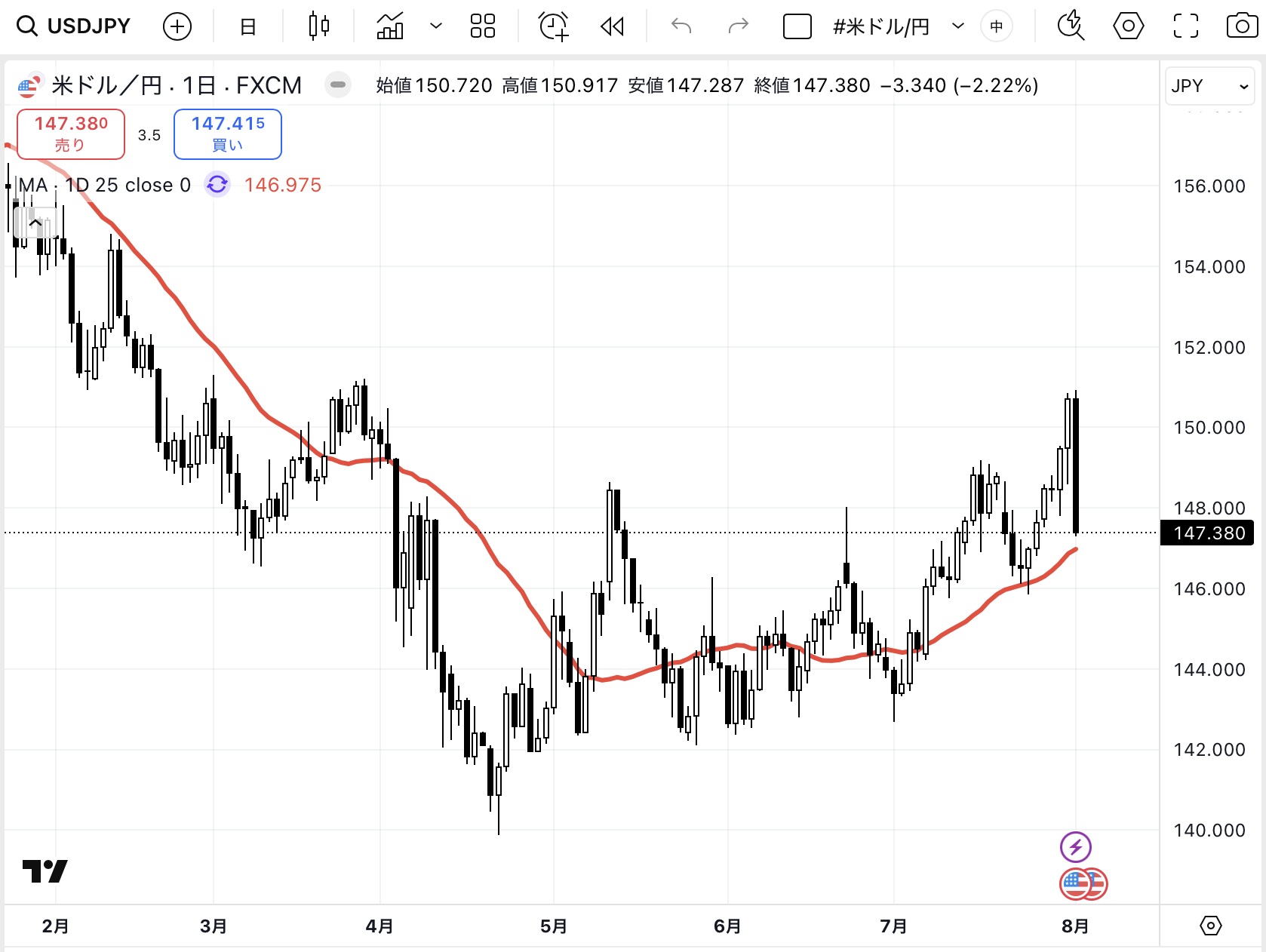
Task: Open the time axis settings hexagon icon
Action: [x=1210, y=926]
